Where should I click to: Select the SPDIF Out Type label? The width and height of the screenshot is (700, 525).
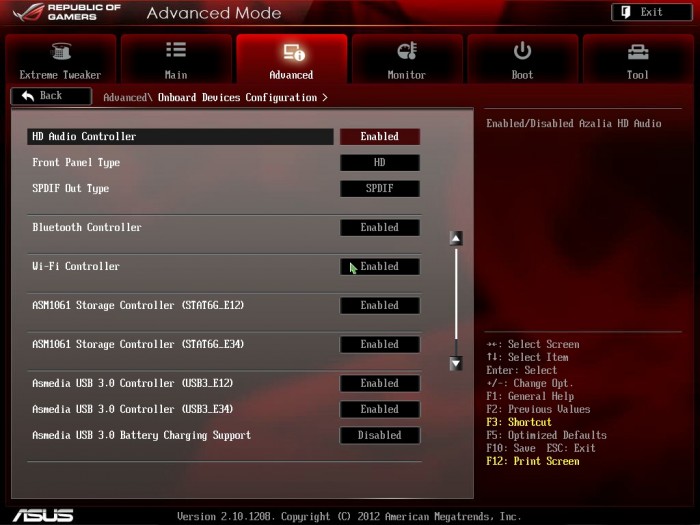coord(71,188)
